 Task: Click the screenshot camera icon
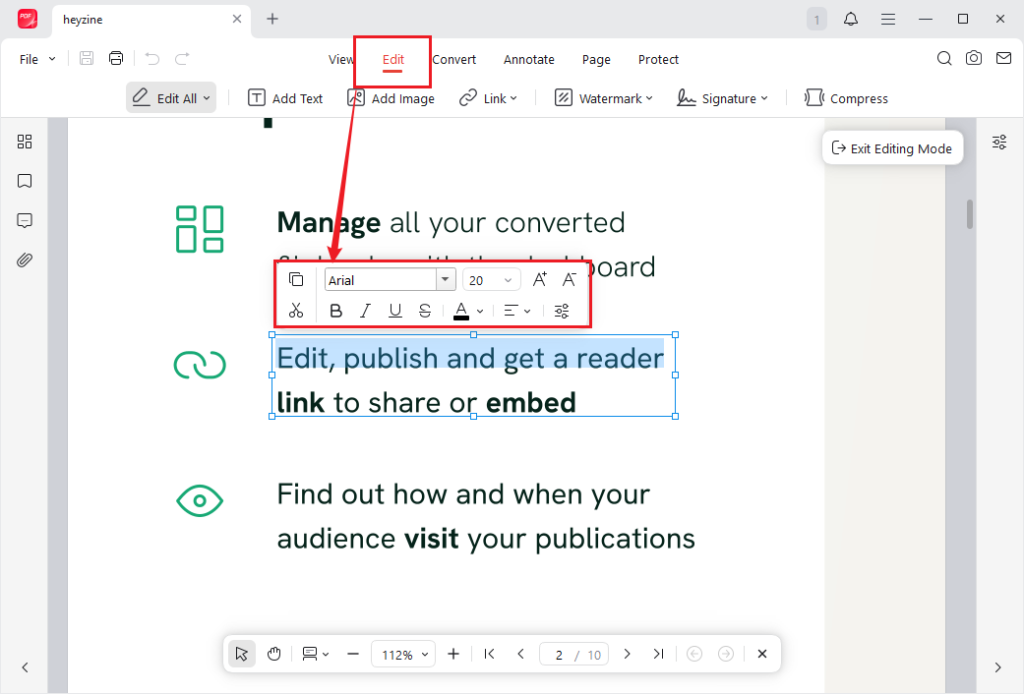tap(974, 58)
